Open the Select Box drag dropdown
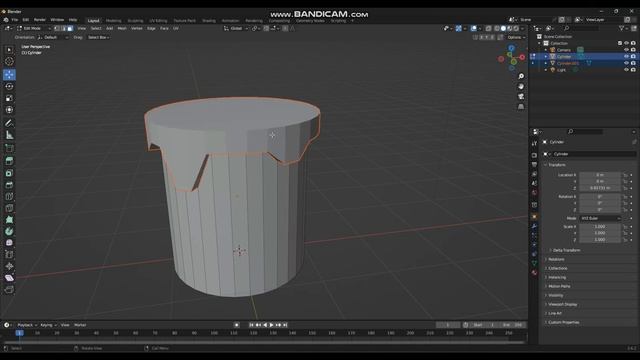 [98, 37]
